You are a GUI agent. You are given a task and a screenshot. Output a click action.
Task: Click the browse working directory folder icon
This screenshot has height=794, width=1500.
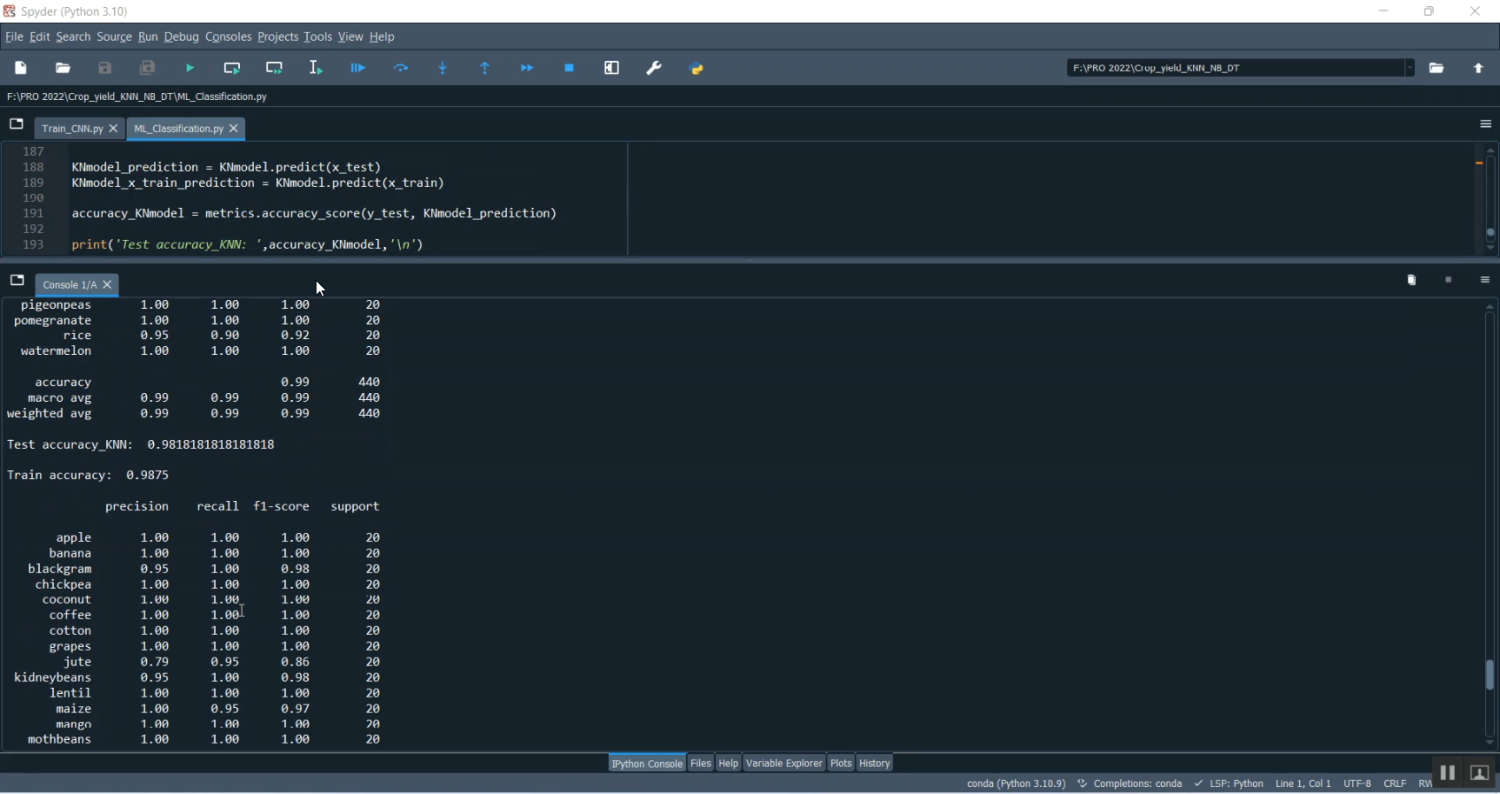tap(1436, 68)
